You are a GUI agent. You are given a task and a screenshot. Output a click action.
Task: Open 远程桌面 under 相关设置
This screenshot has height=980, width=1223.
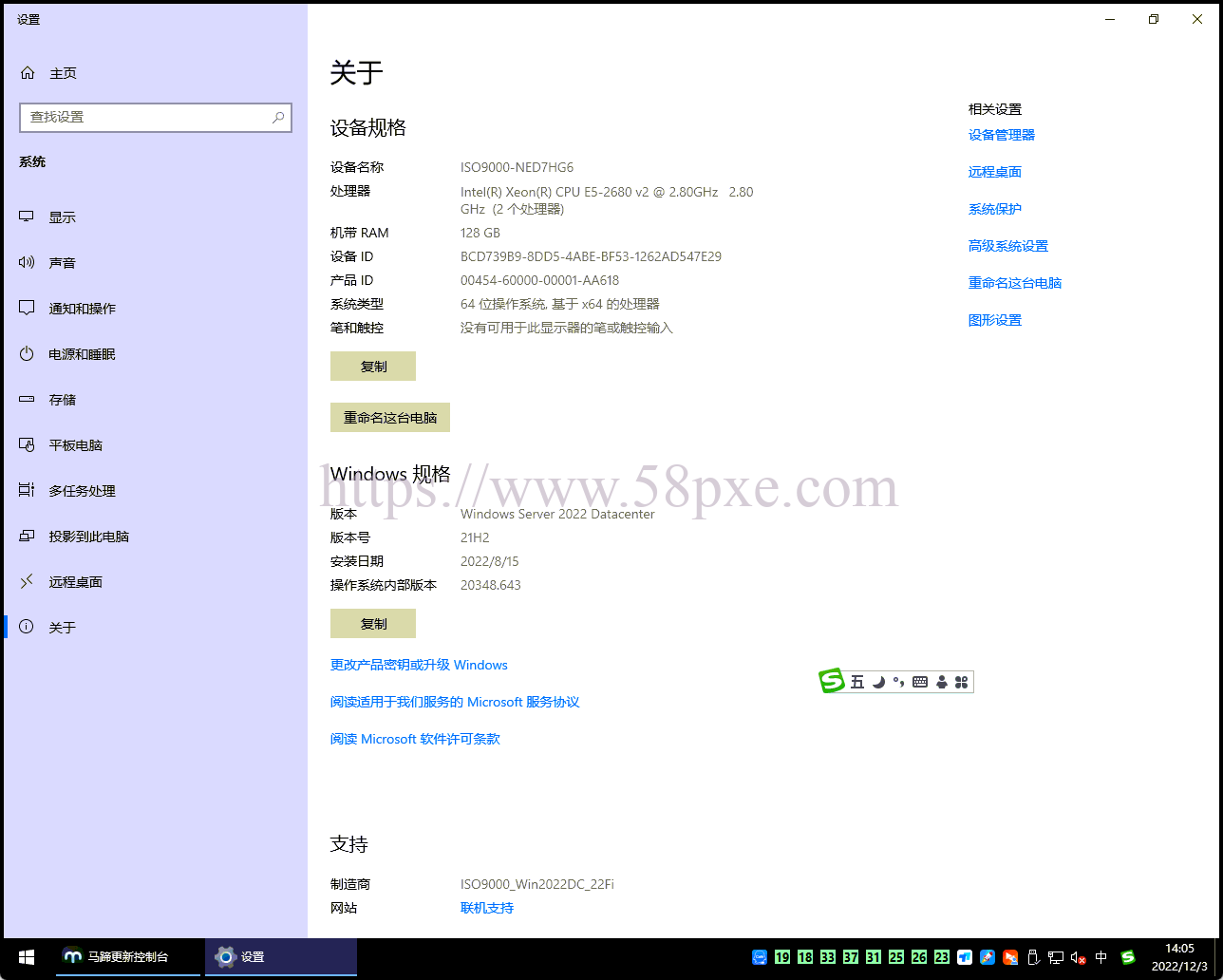point(995,172)
